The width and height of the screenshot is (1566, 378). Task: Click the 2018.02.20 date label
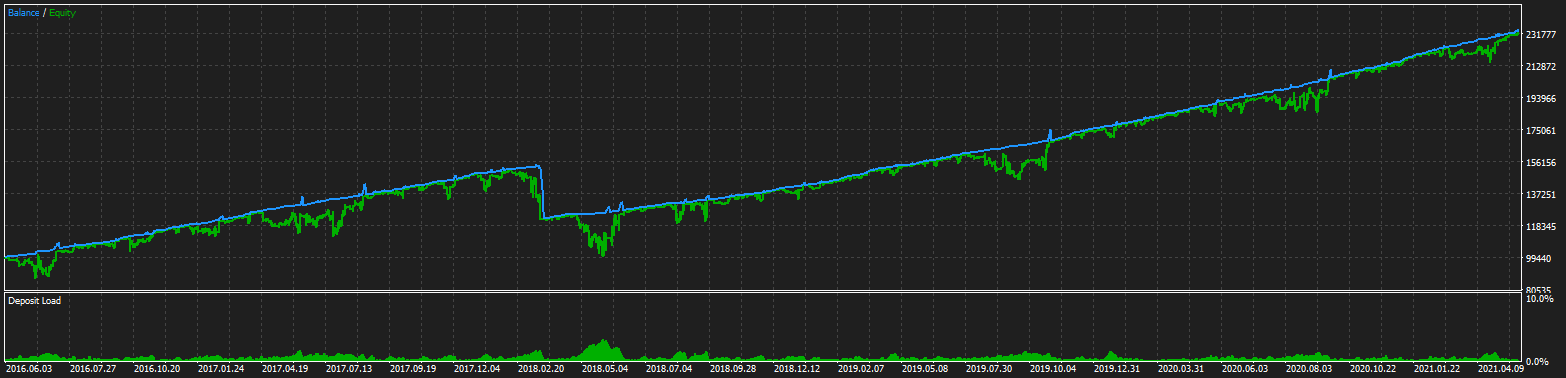[542, 369]
